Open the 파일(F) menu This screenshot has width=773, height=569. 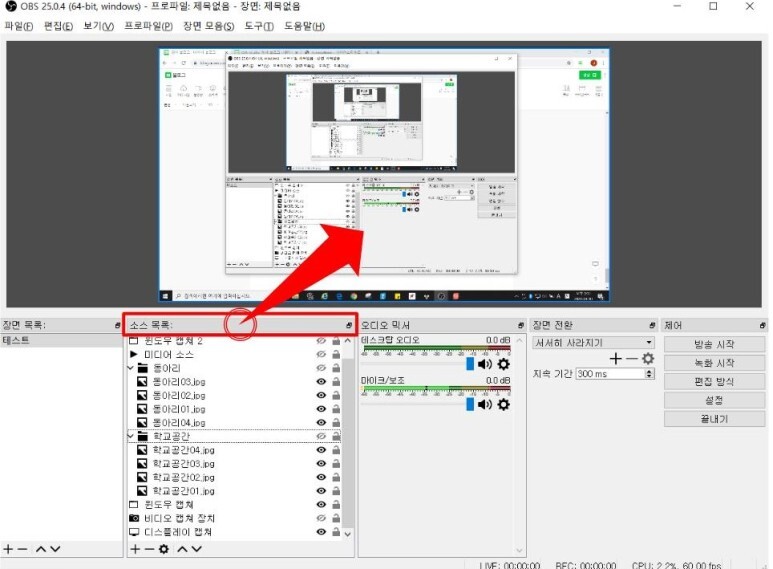coord(19,26)
